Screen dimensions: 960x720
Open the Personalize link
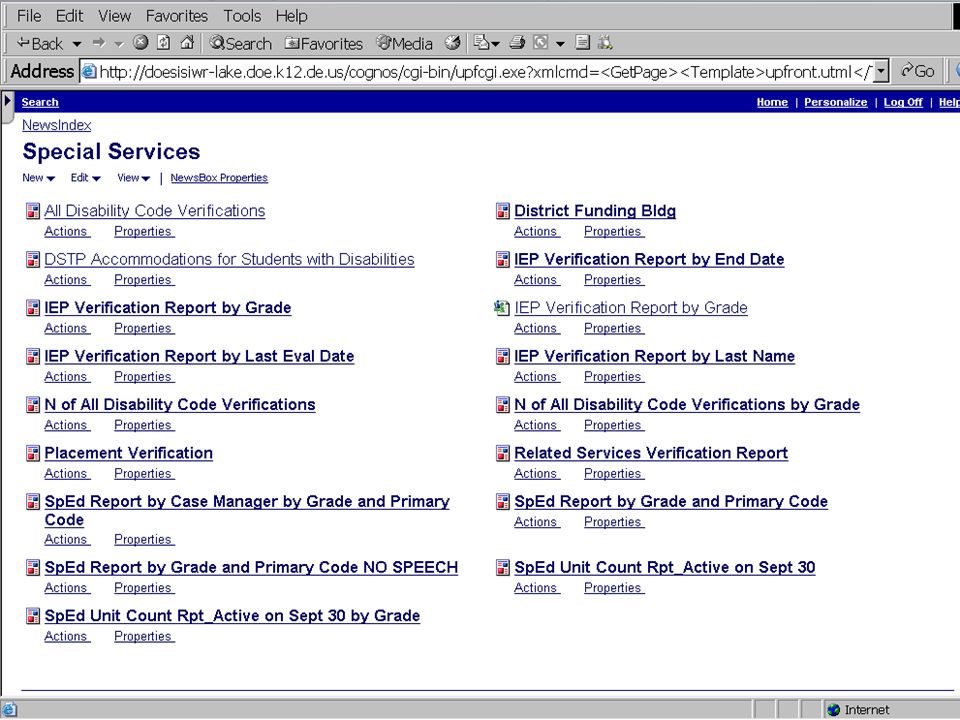[x=836, y=102]
